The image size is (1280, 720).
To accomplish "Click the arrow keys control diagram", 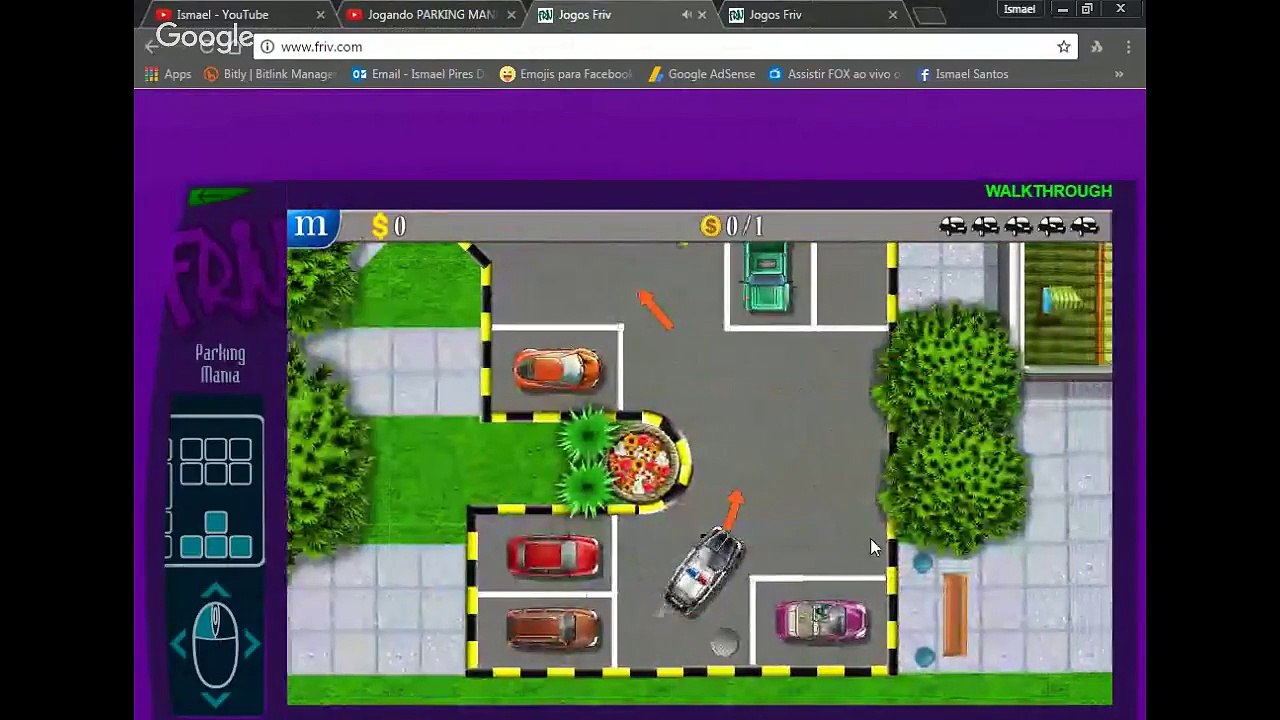I will point(216,534).
